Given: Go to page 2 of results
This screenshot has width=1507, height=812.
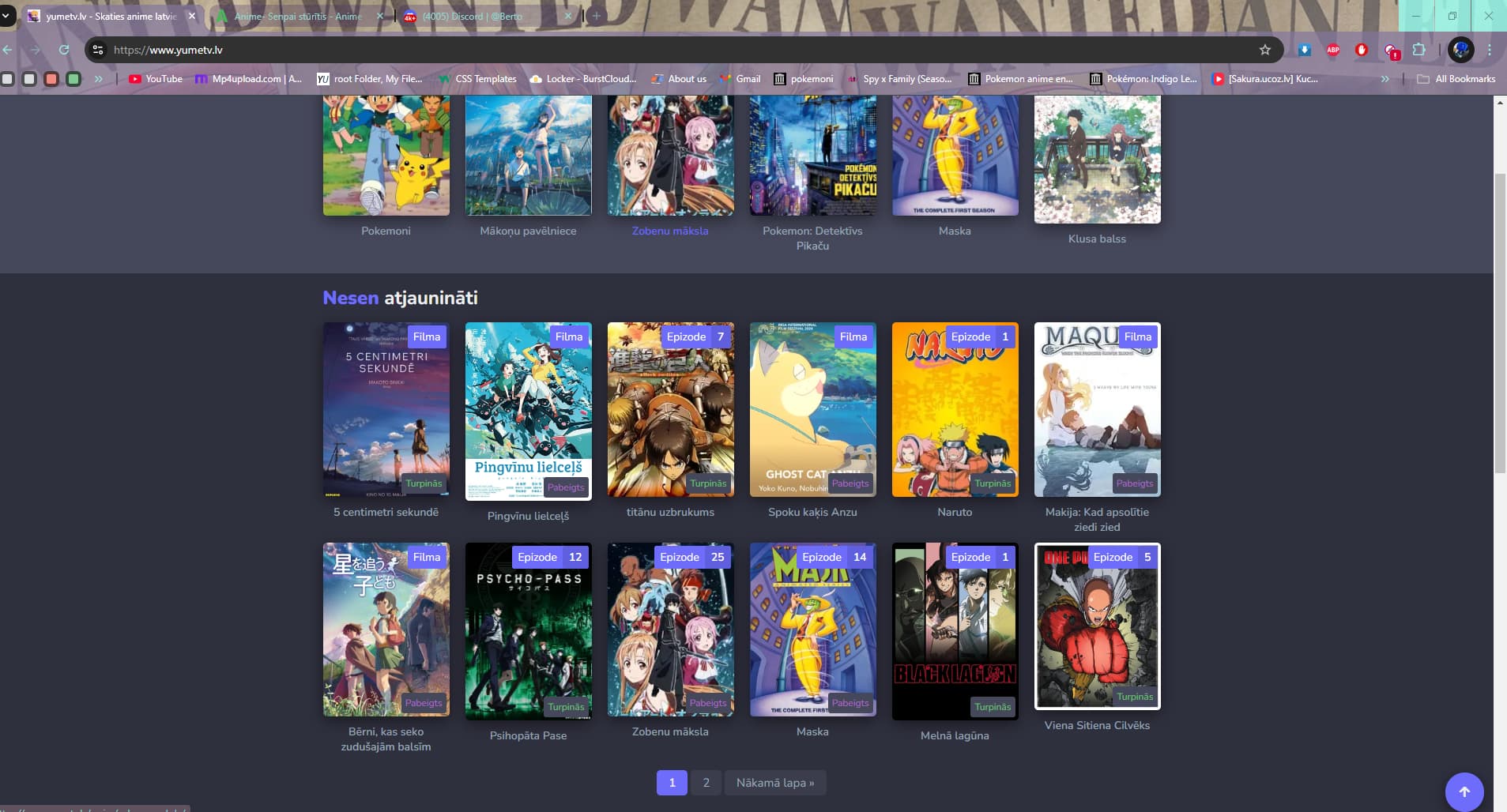Looking at the screenshot, I should pyautogui.click(x=706, y=783).
